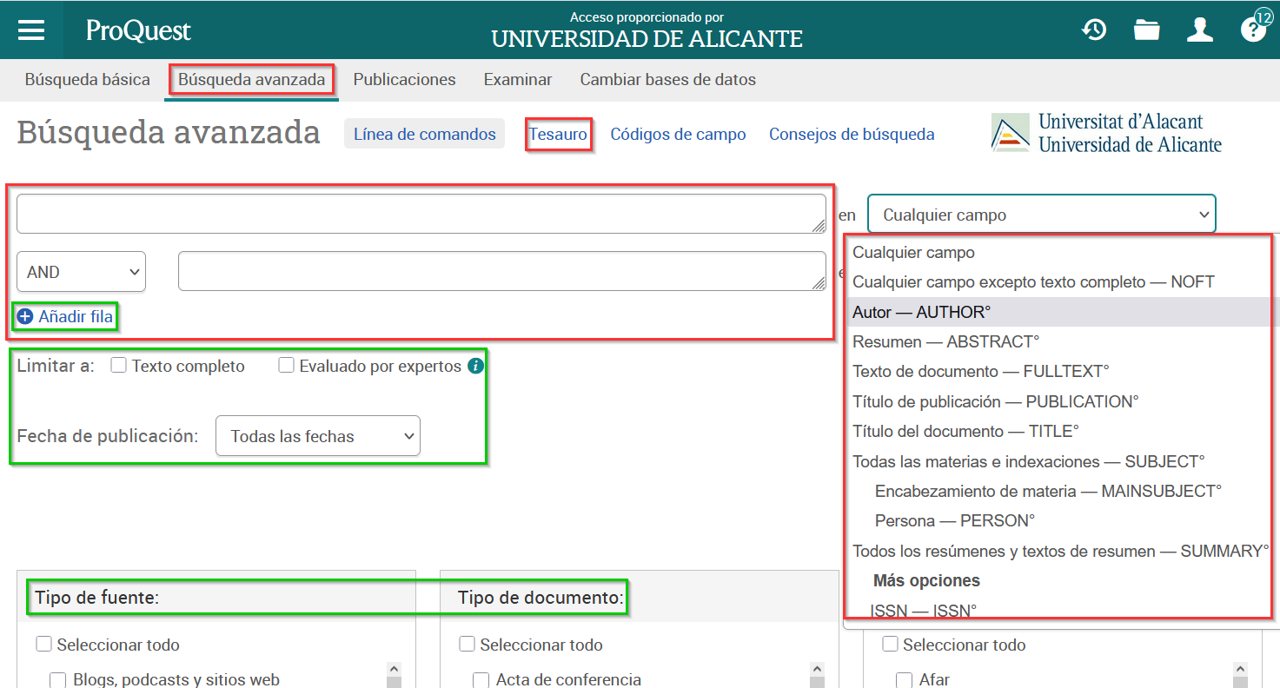The height and width of the screenshot is (688, 1280).
Task: Click Tipo de fuente list scrollbar up arrow
Action: 394,670
